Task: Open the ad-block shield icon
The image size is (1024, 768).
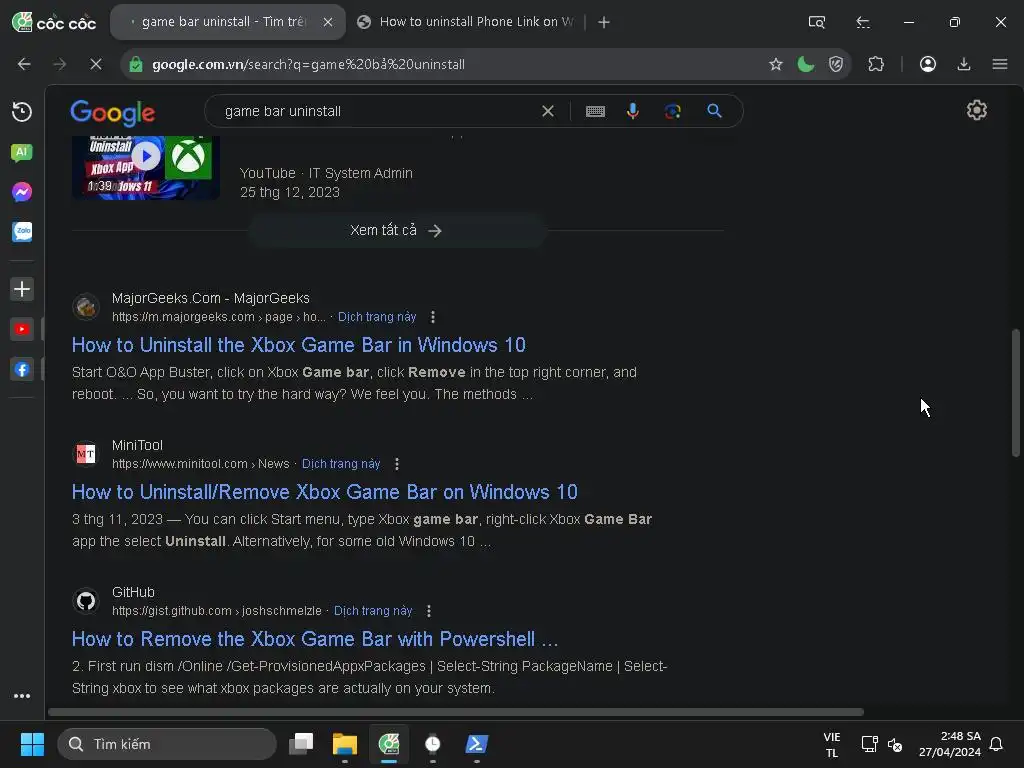Action: 836,64
